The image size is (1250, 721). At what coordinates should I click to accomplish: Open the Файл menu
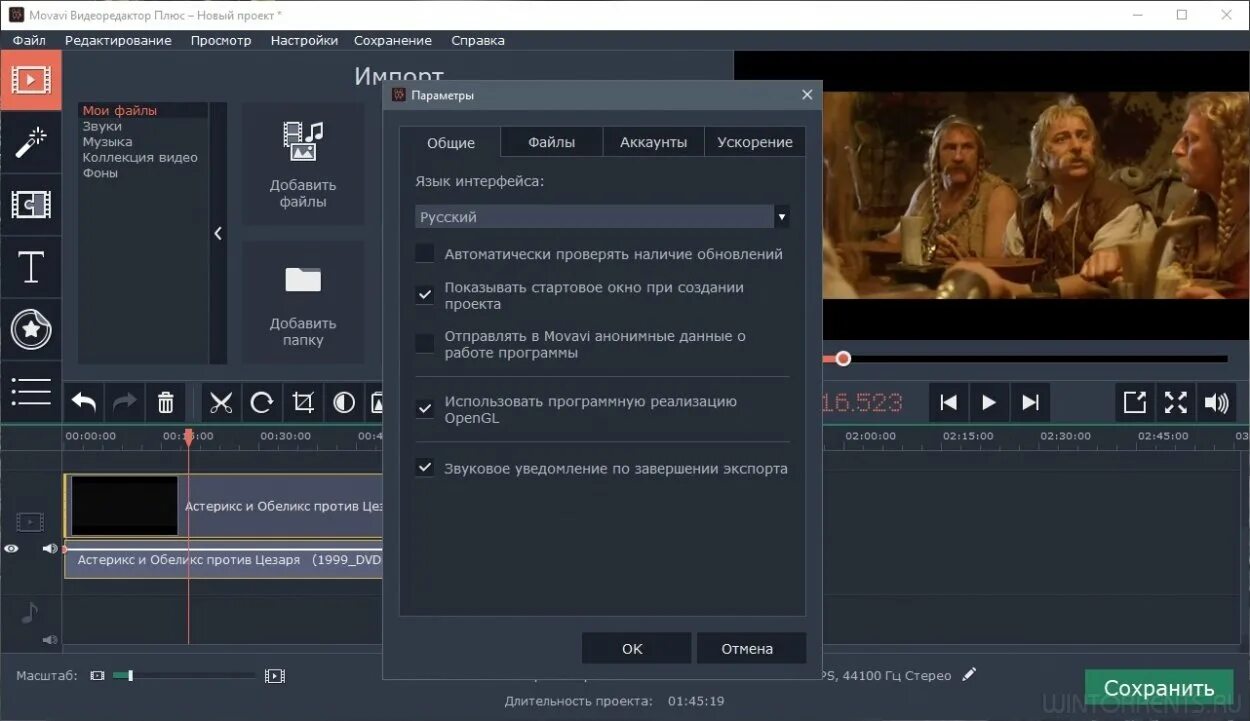click(x=29, y=40)
